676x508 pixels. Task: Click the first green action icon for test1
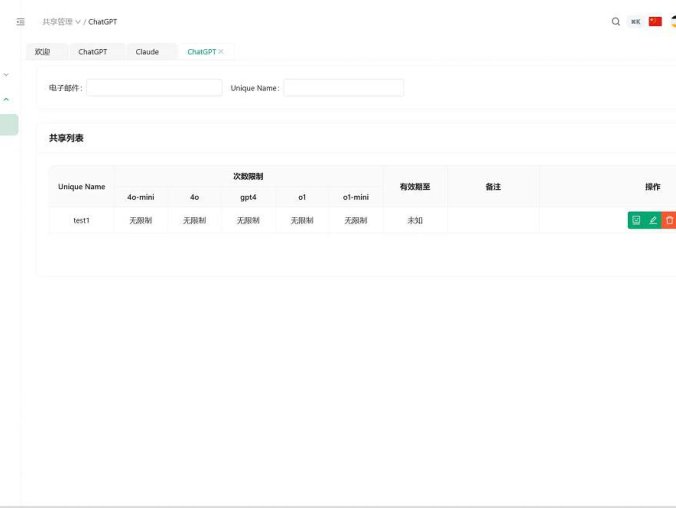[x=636, y=220]
